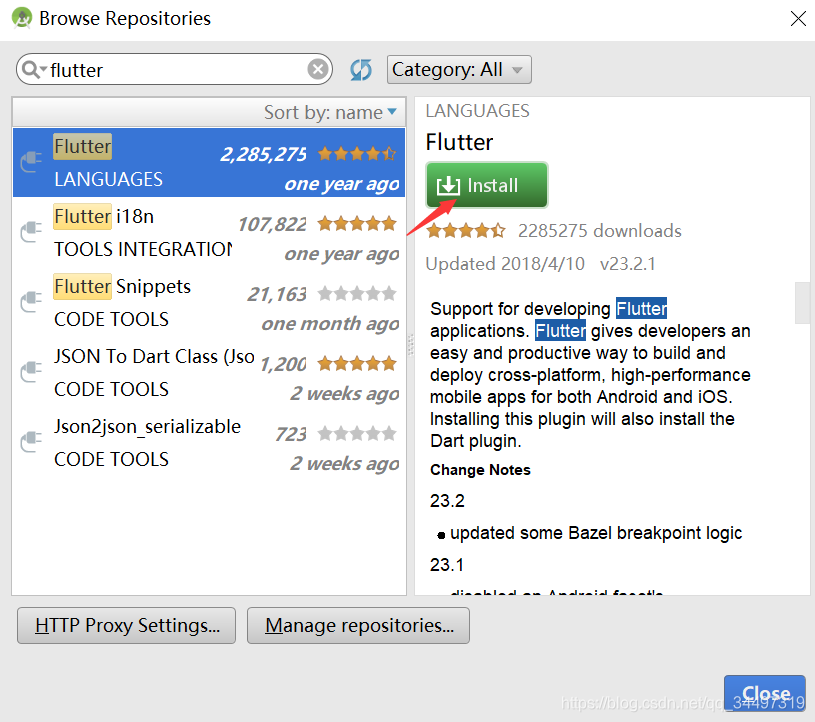
Task: Click the description panel scrollbar
Action: [x=802, y=303]
